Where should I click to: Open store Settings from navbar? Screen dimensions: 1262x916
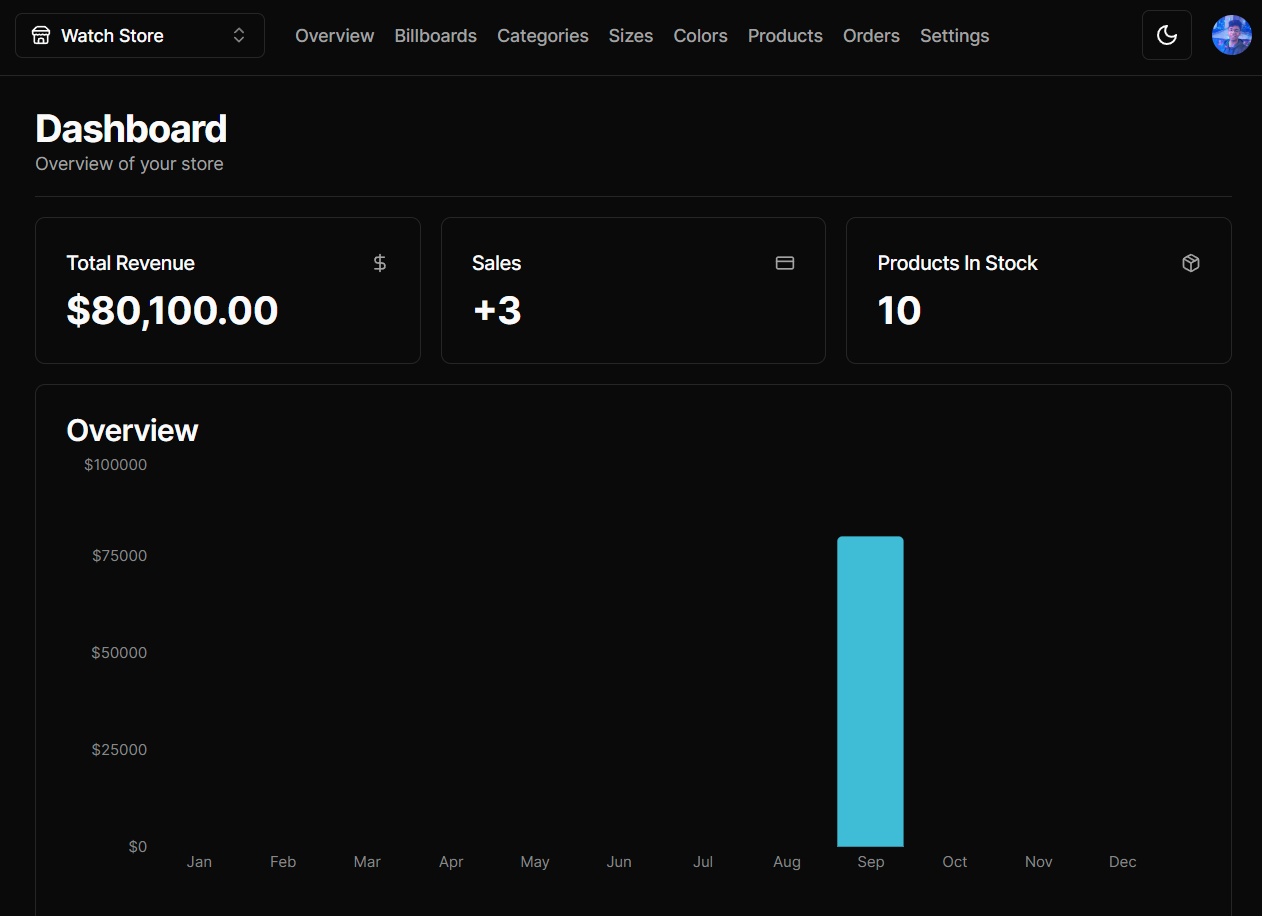(x=954, y=36)
